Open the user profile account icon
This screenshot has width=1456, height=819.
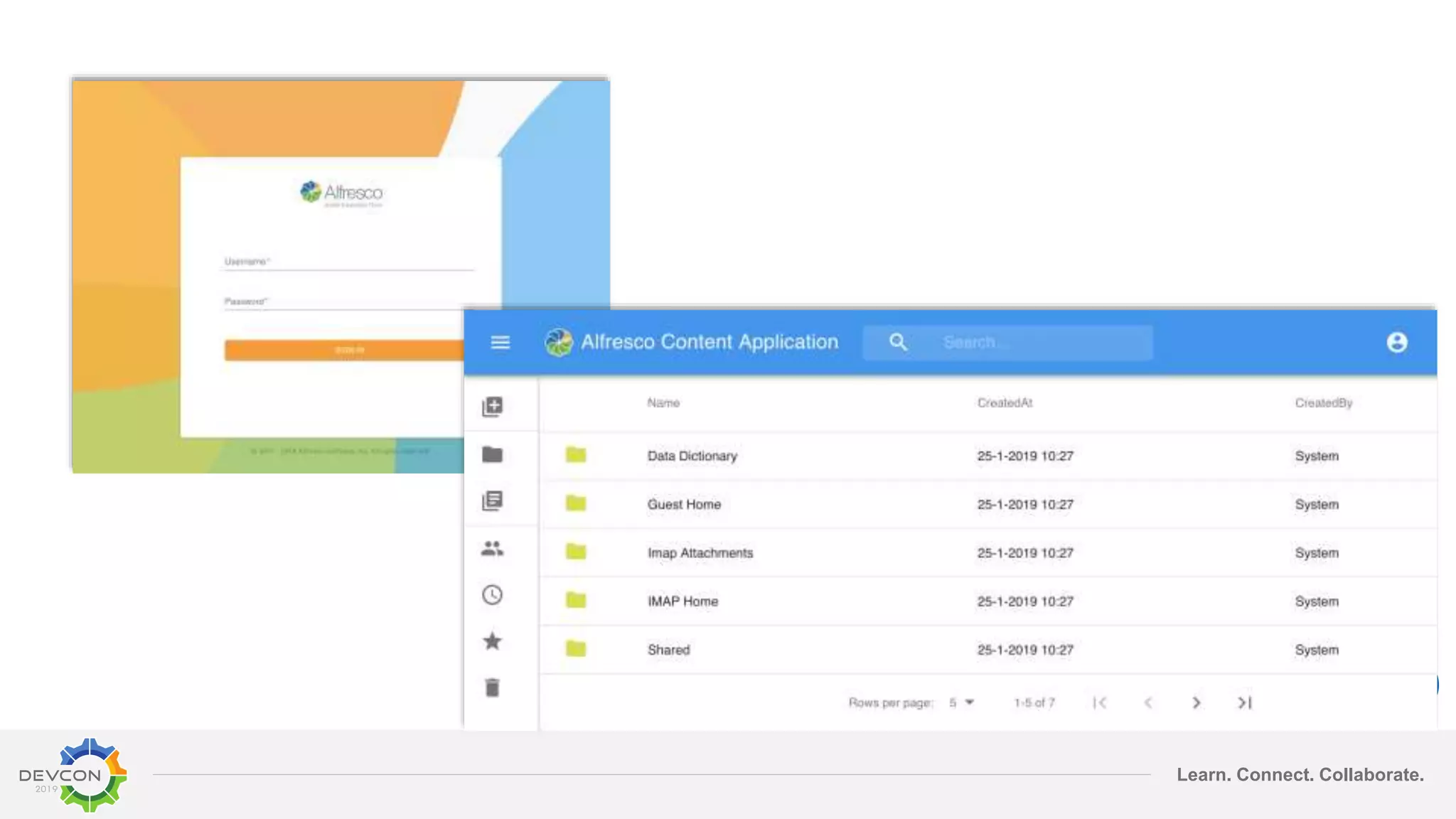(1396, 343)
